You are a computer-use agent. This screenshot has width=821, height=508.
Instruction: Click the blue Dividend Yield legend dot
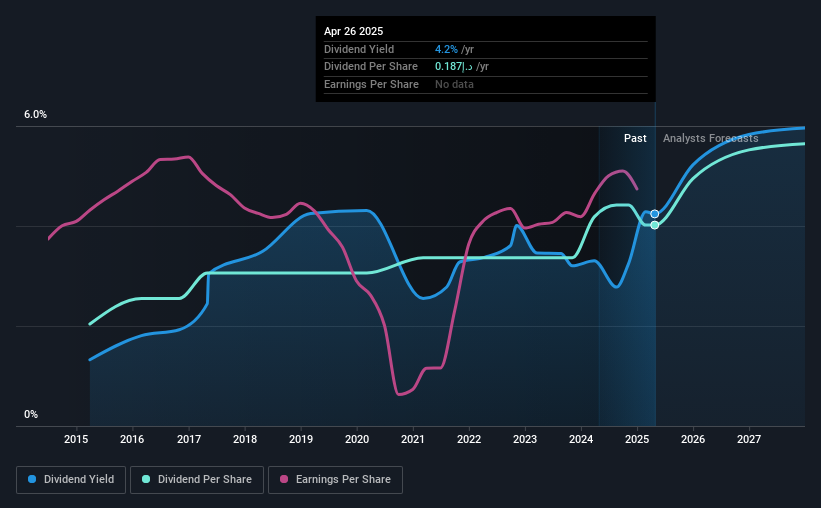(32, 479)
